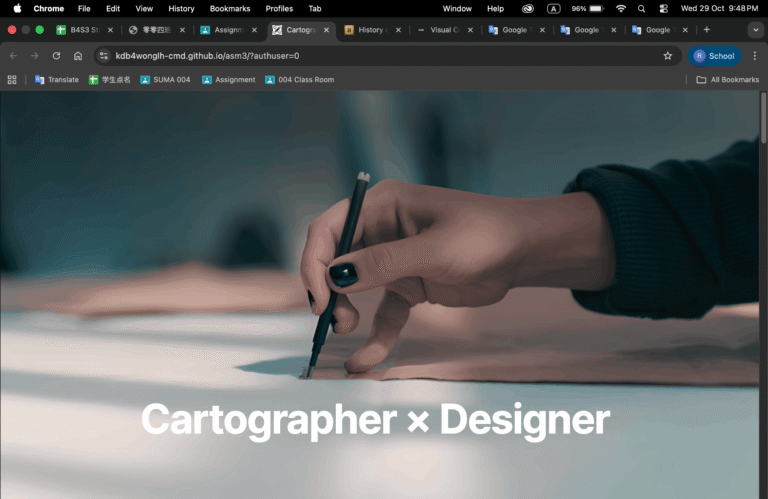
Task: Click the page vertical scrollbar
Action: (764, 120)
